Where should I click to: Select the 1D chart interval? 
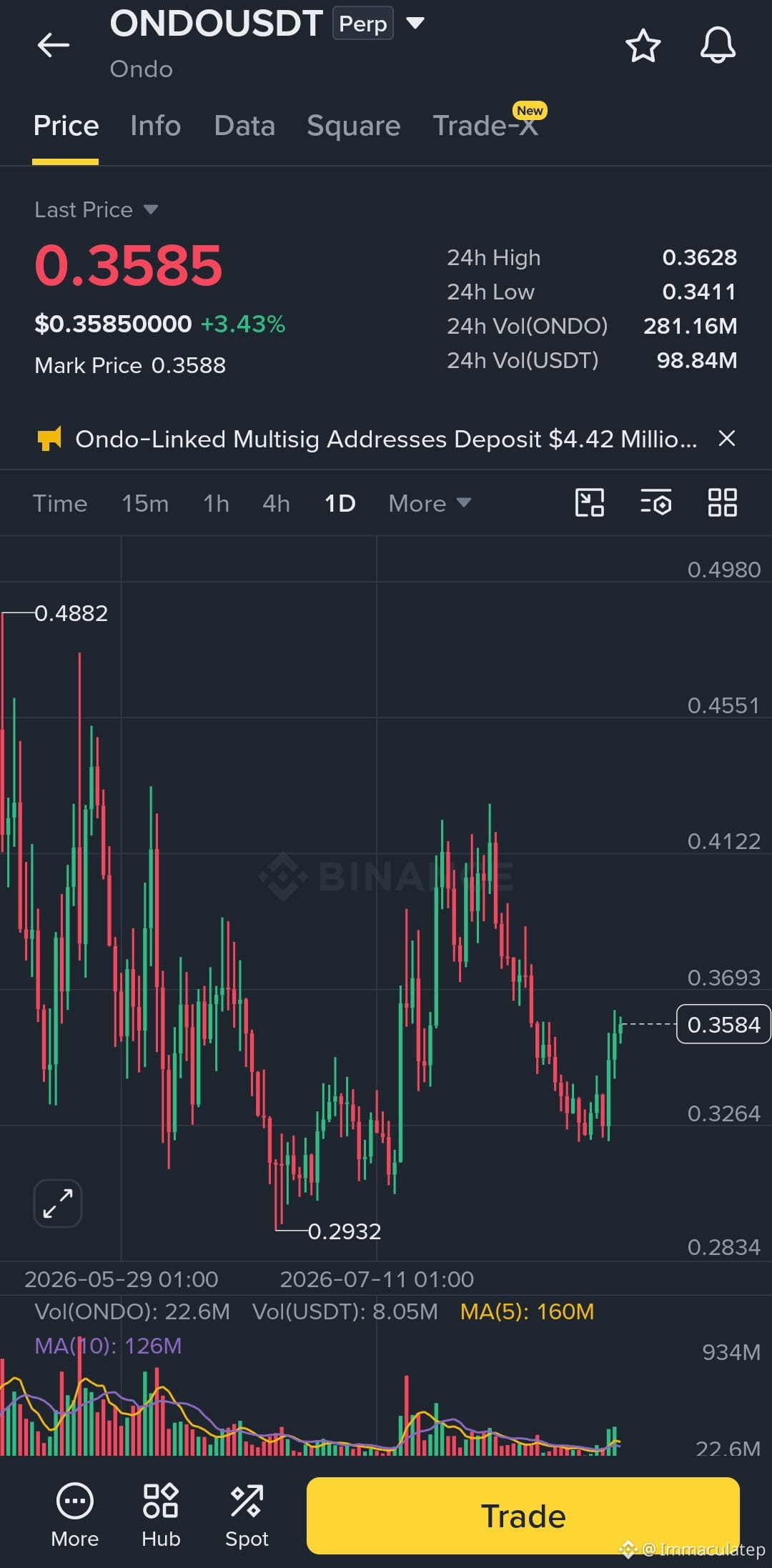click(x=340, y=503)
